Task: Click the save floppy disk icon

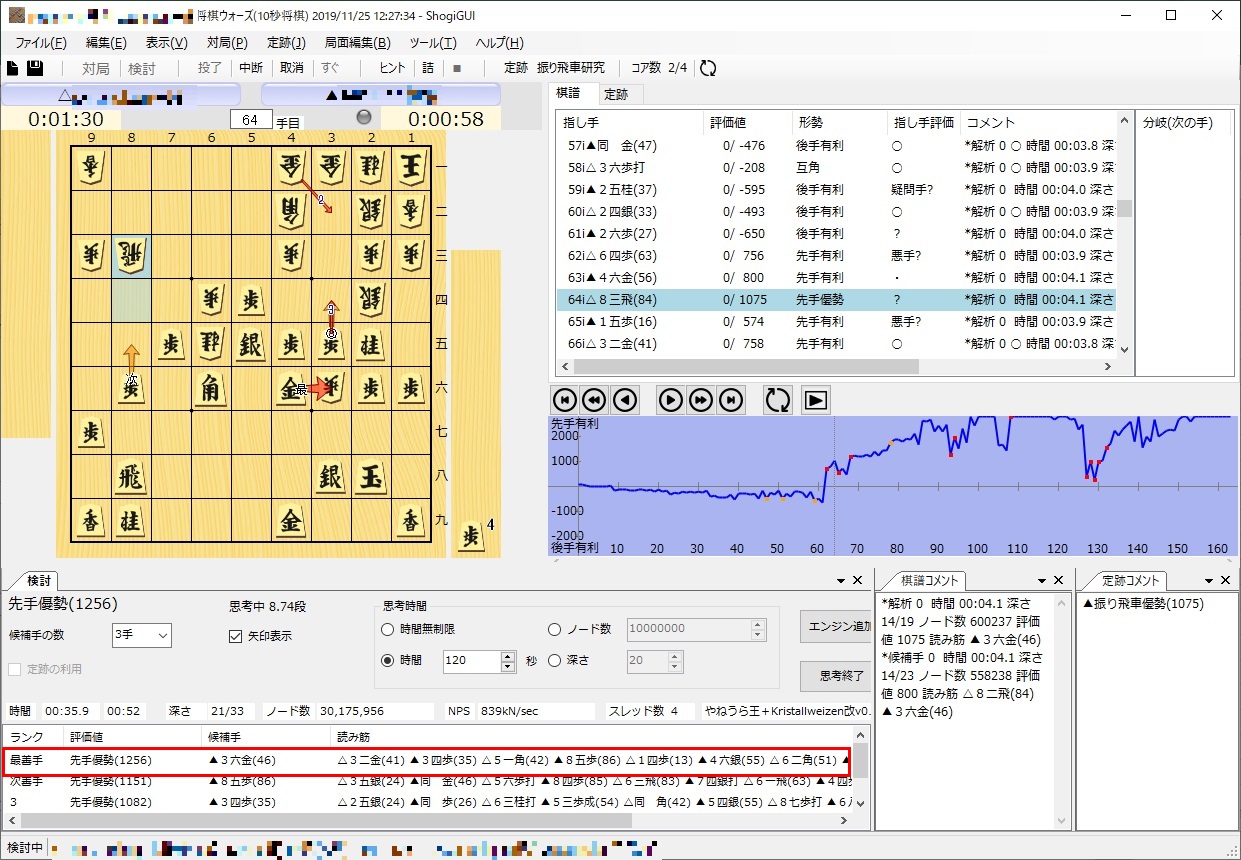Action: 34,68
